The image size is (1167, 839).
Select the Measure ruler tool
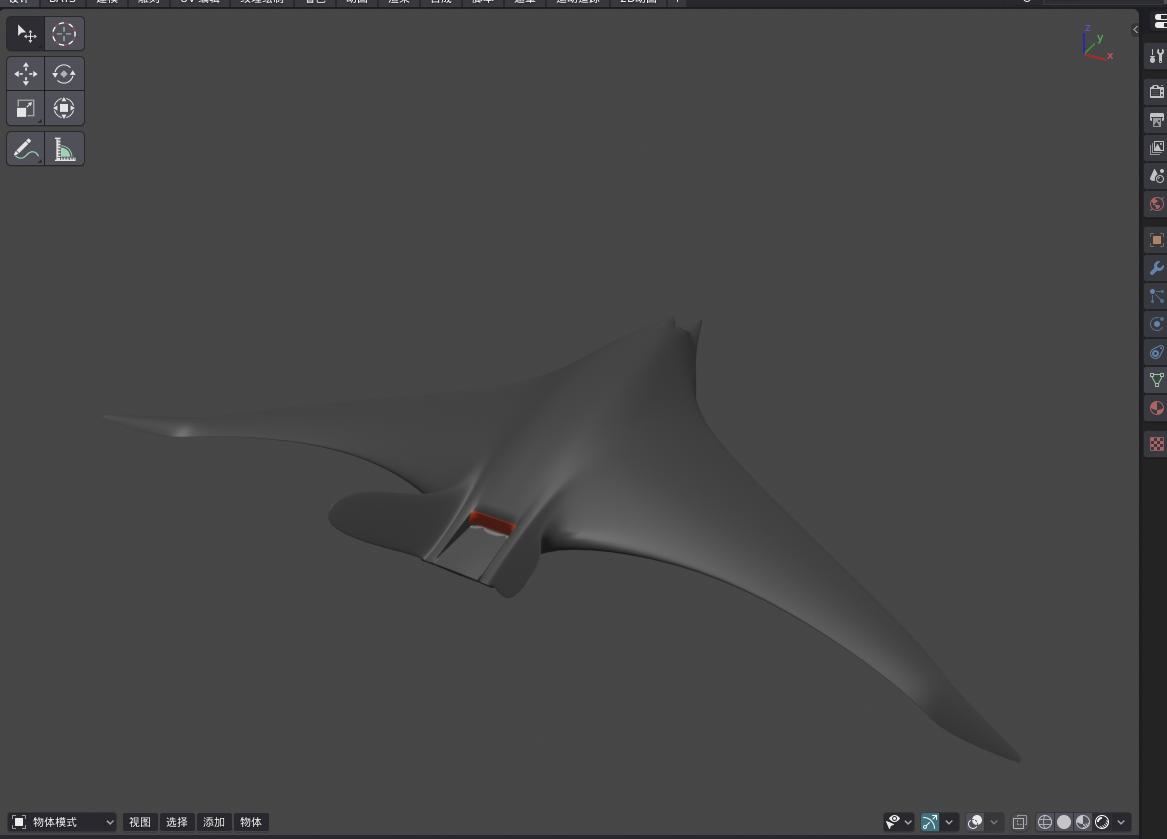(64, 150)
